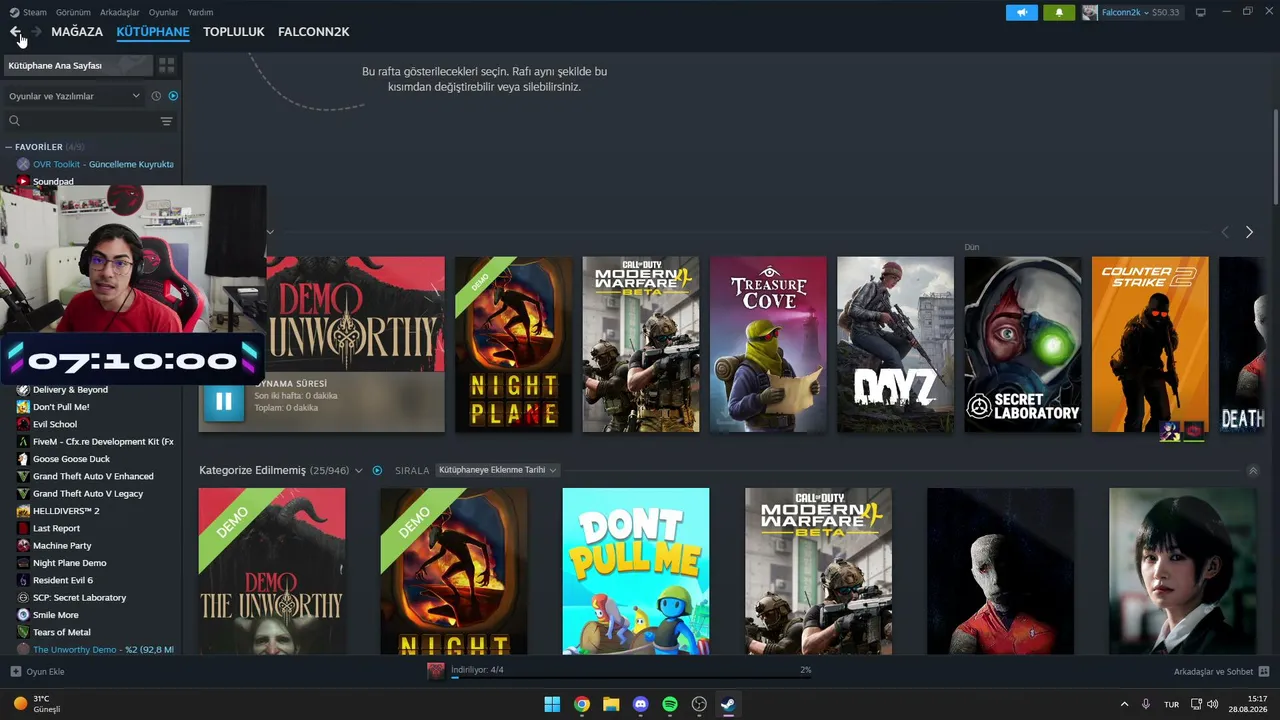Open Treasure Cove cover in recent shelf

(x=768, y=345)
